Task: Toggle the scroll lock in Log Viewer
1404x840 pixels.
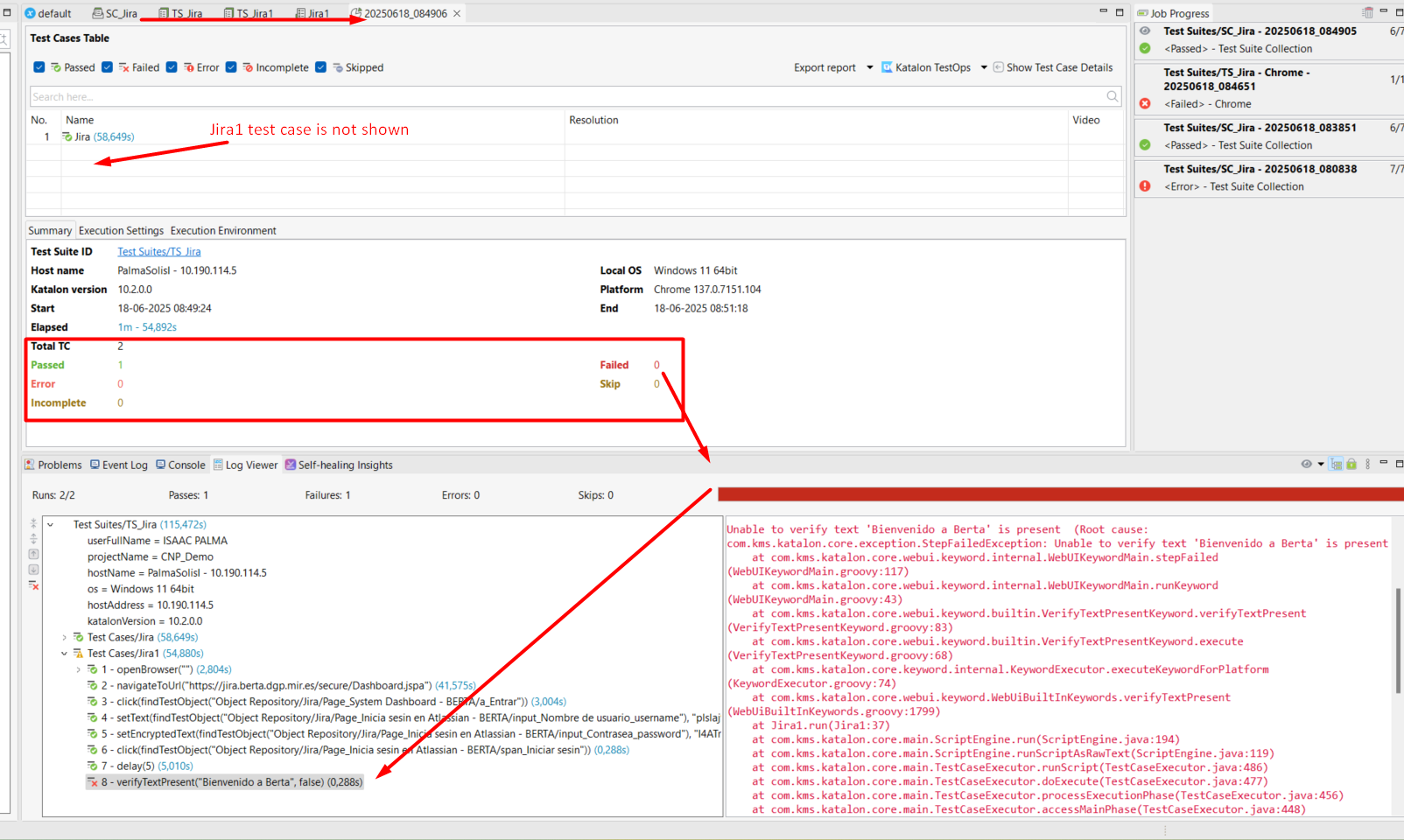Action: click(x=1351, y=464)
